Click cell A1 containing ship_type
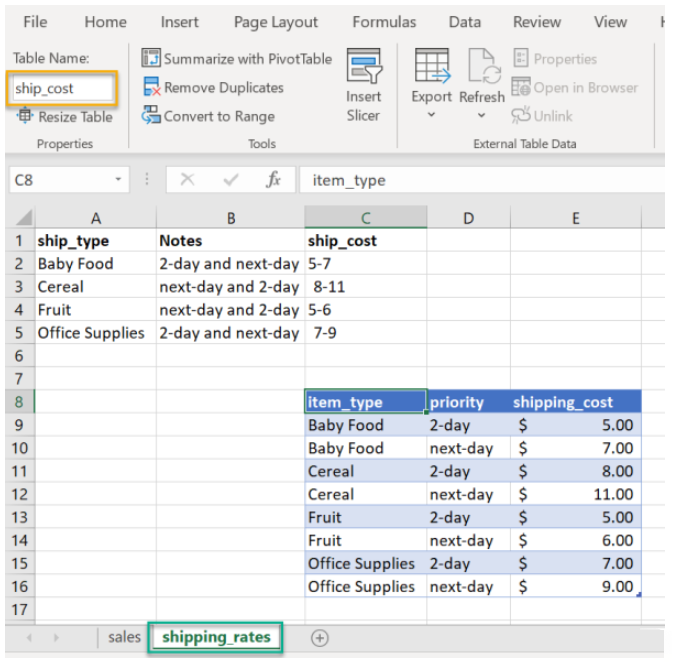 [96, 240]
